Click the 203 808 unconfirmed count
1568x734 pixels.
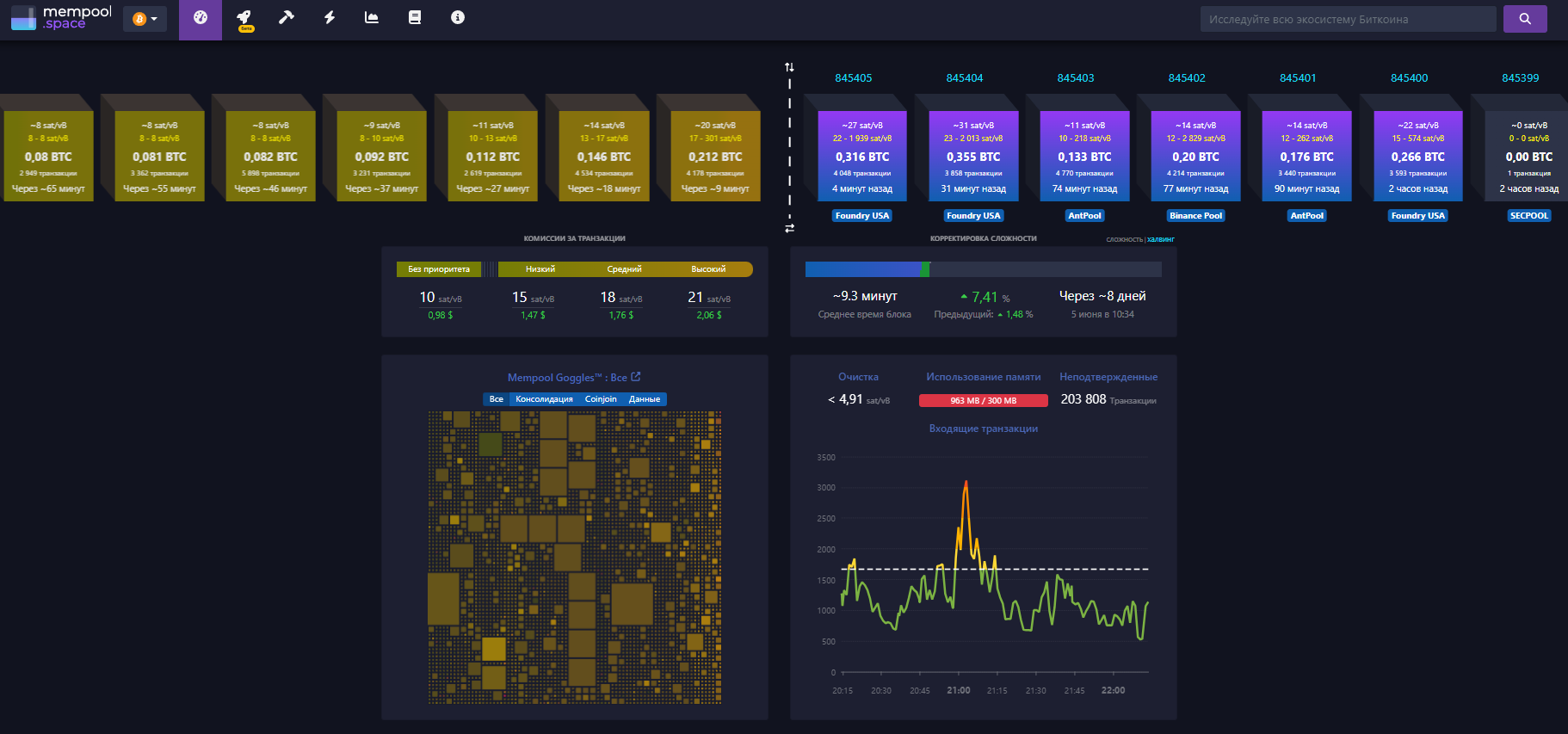(1083, 399)
